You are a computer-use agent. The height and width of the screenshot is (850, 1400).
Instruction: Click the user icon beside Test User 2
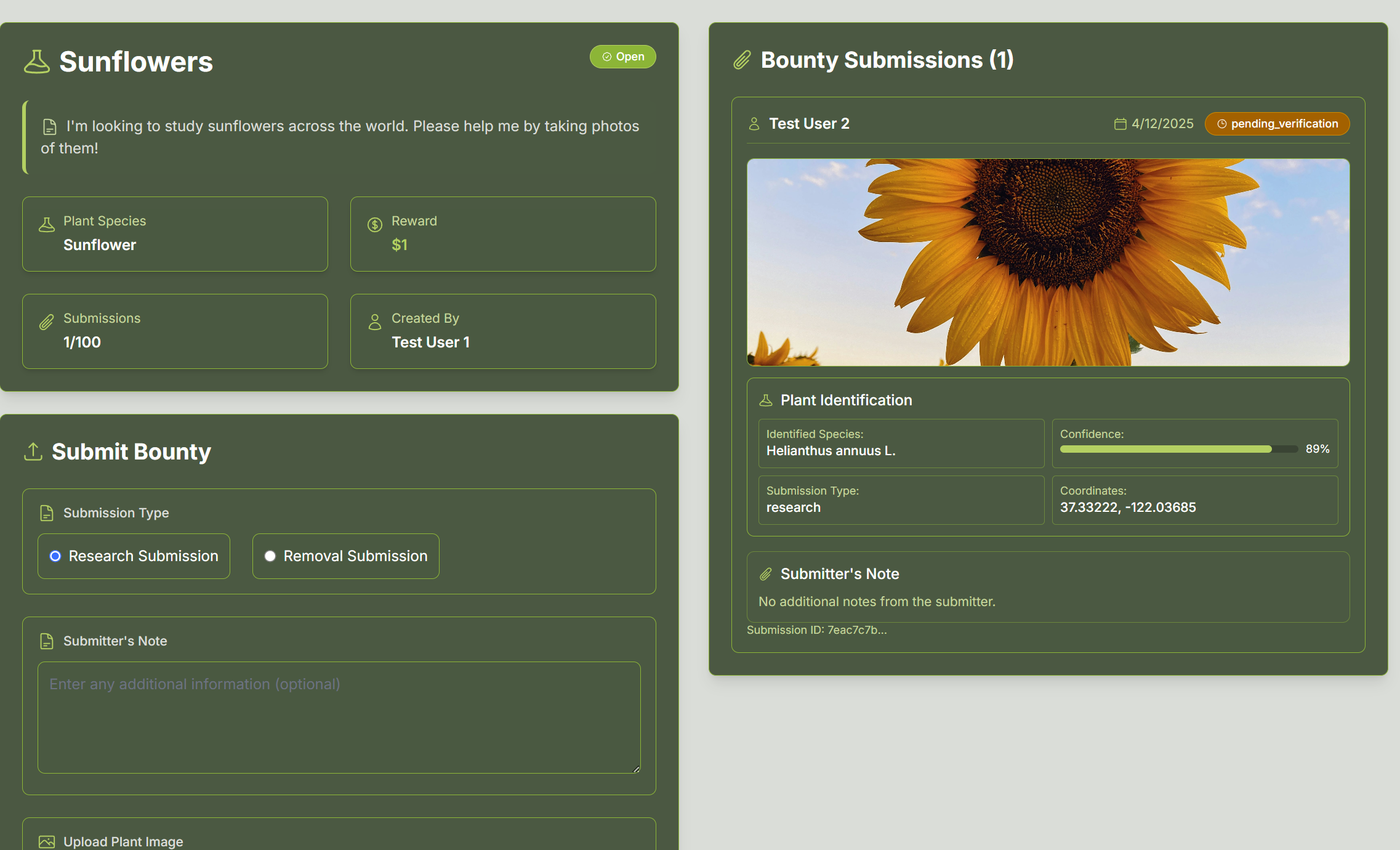click(x=754, y=124)
